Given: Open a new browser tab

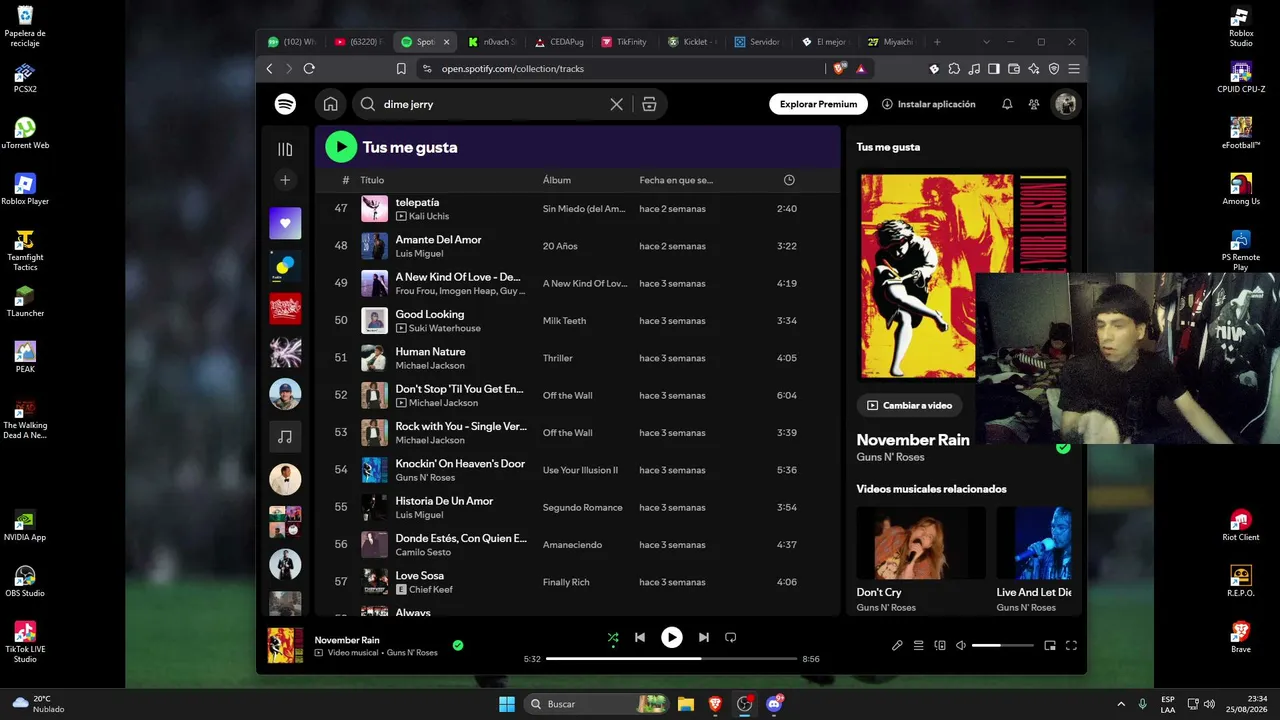Looking at the screenshot, I should [x=937, y=42].
